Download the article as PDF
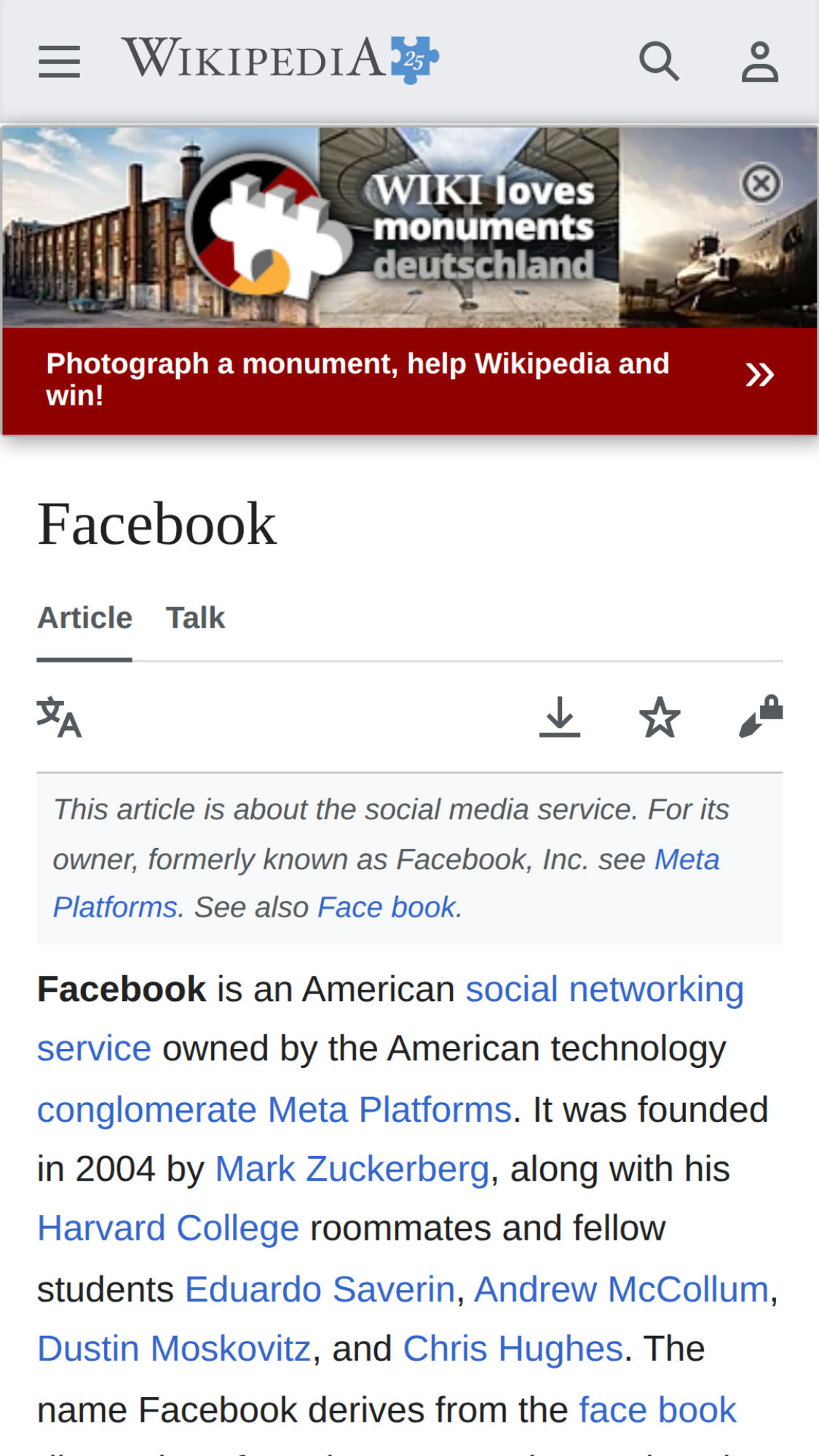Viewport: 819px width, 1456px height. [560, 717]
